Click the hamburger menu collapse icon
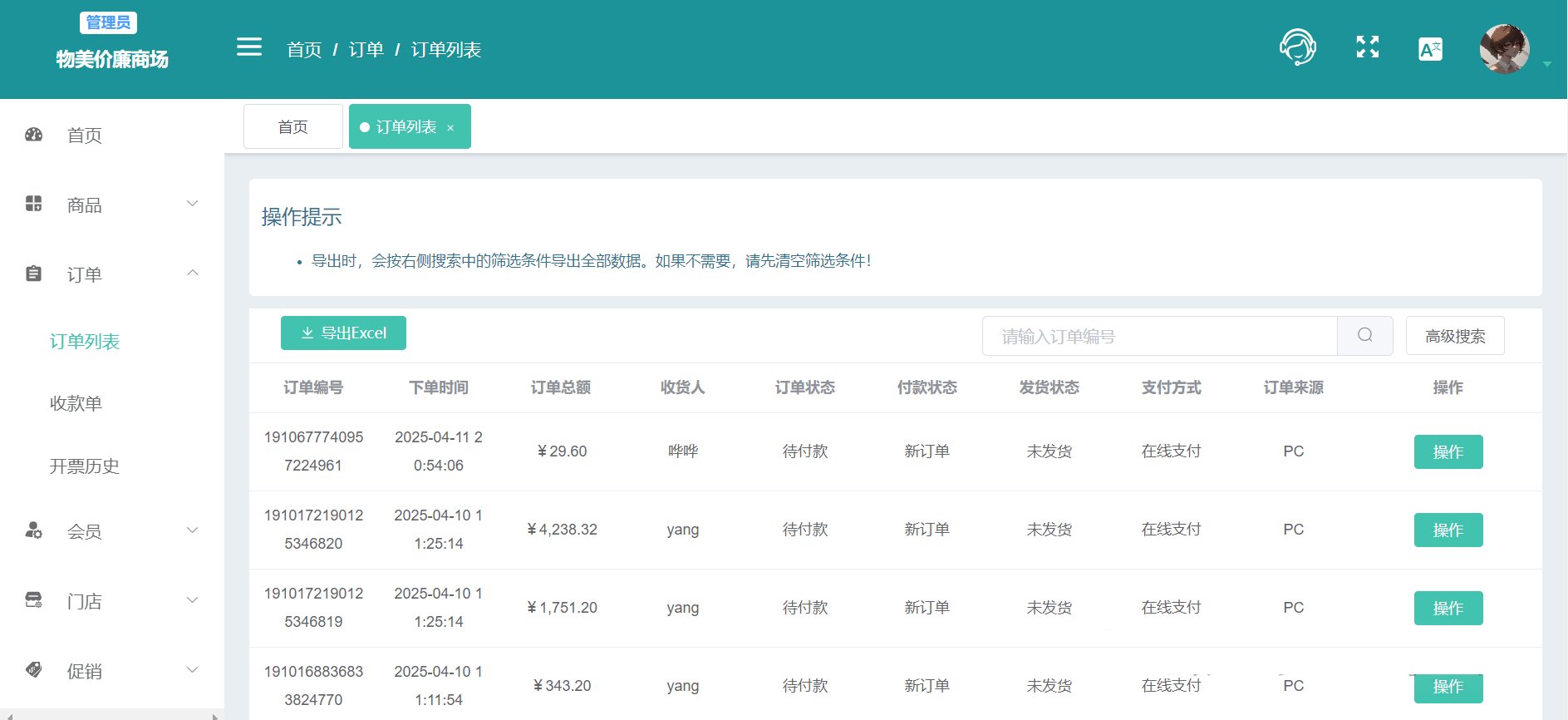The image size is (1568, 720). pos(248,47)
